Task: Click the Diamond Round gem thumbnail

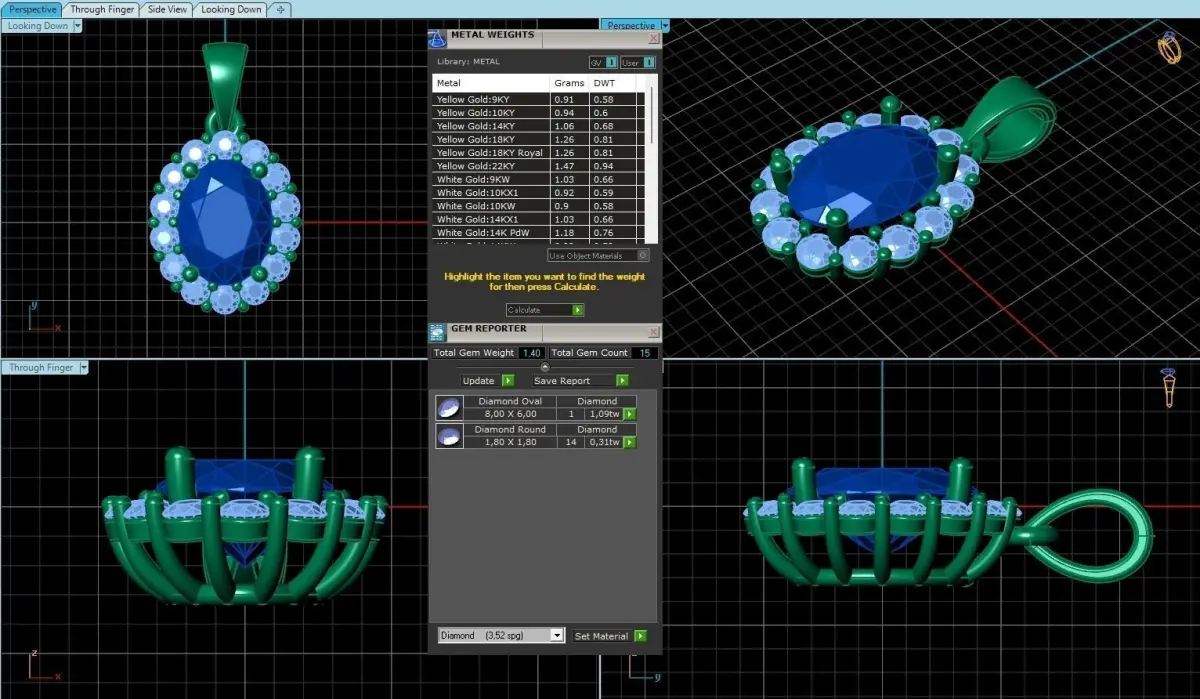Action: [x=449, y=435]
